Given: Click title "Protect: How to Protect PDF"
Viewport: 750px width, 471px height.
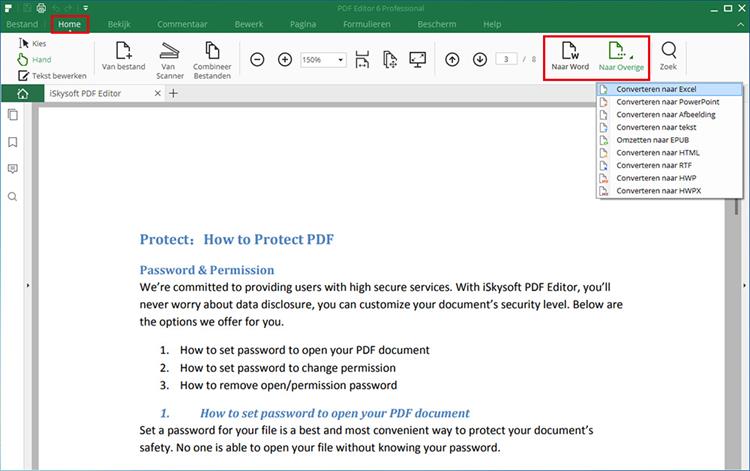Looking at the screenshot, I should (x=237, y=240).
